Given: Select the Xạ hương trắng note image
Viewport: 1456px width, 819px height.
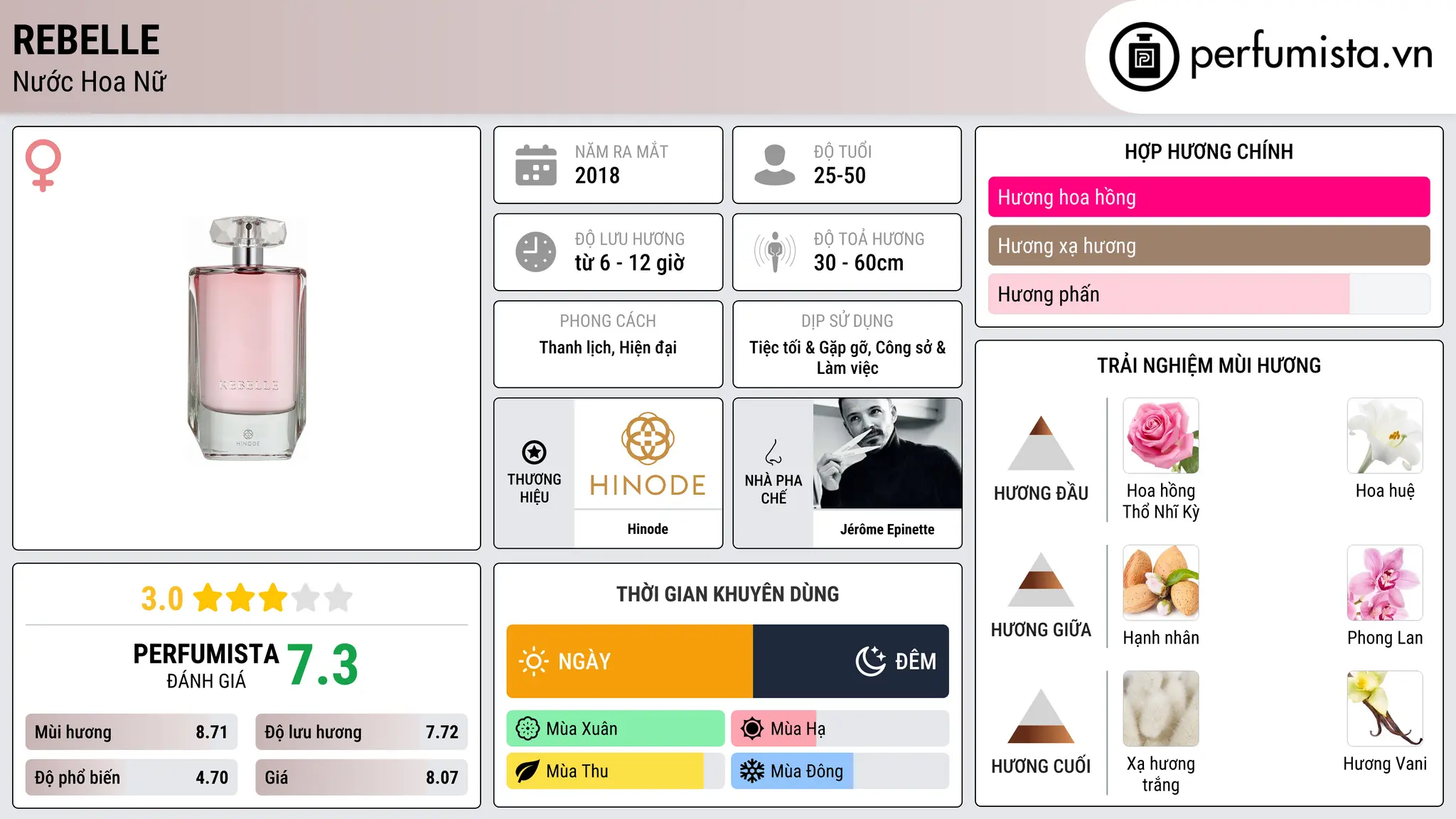Looking at the screenshot, I should 1161,709.
